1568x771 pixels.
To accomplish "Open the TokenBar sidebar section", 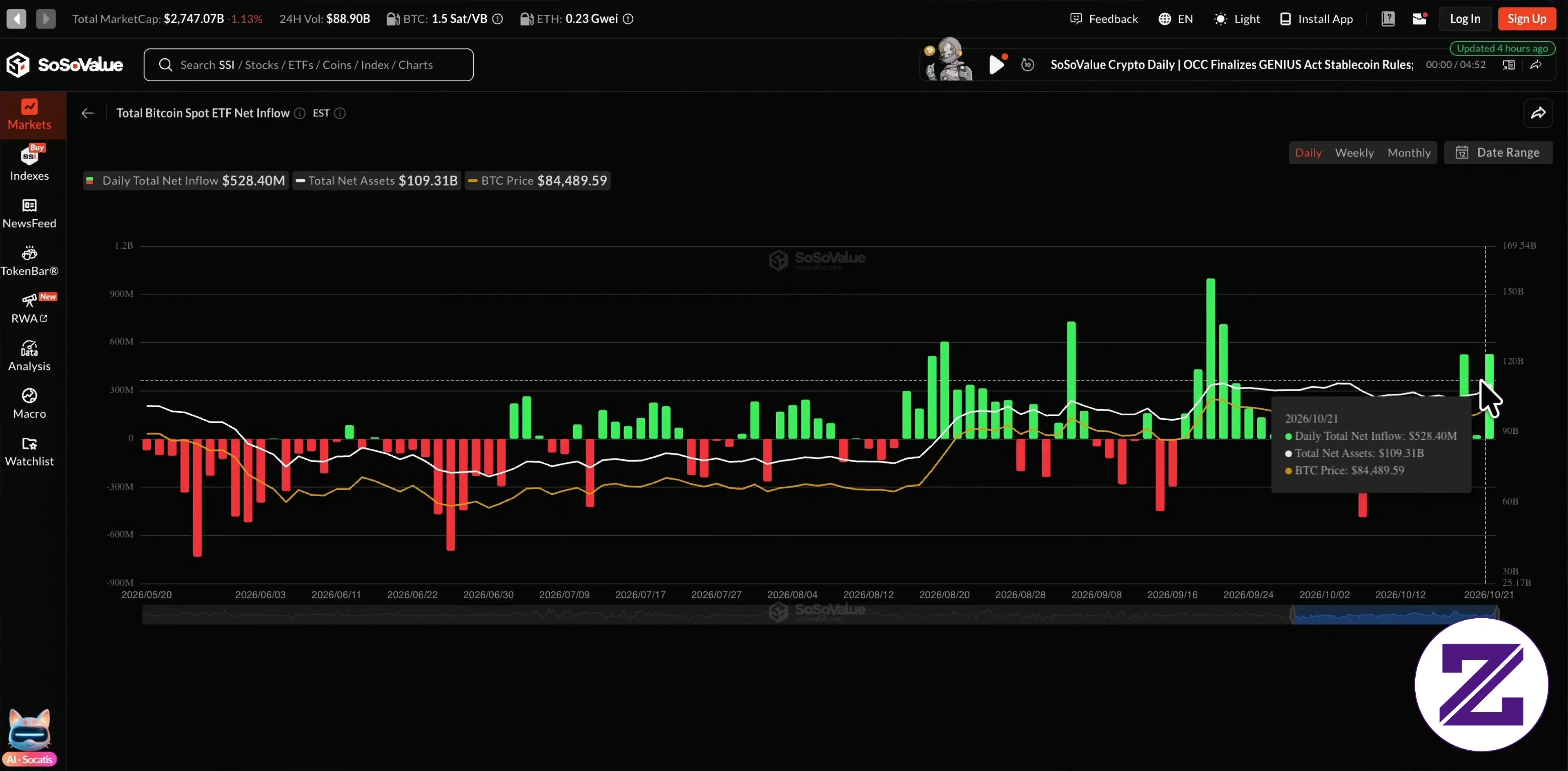I will 29,261.
